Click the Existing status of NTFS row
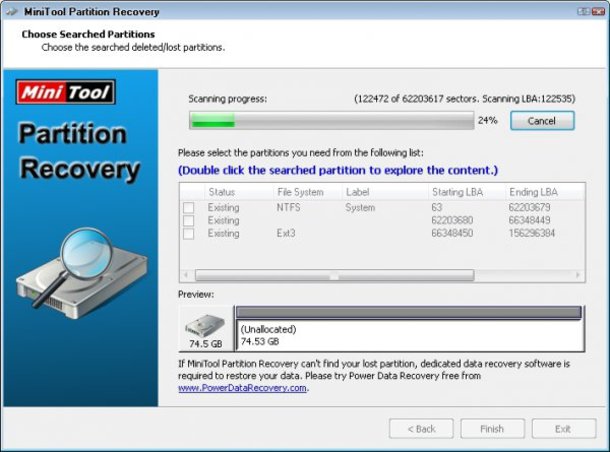610x452 pixels. click(223, 207)
